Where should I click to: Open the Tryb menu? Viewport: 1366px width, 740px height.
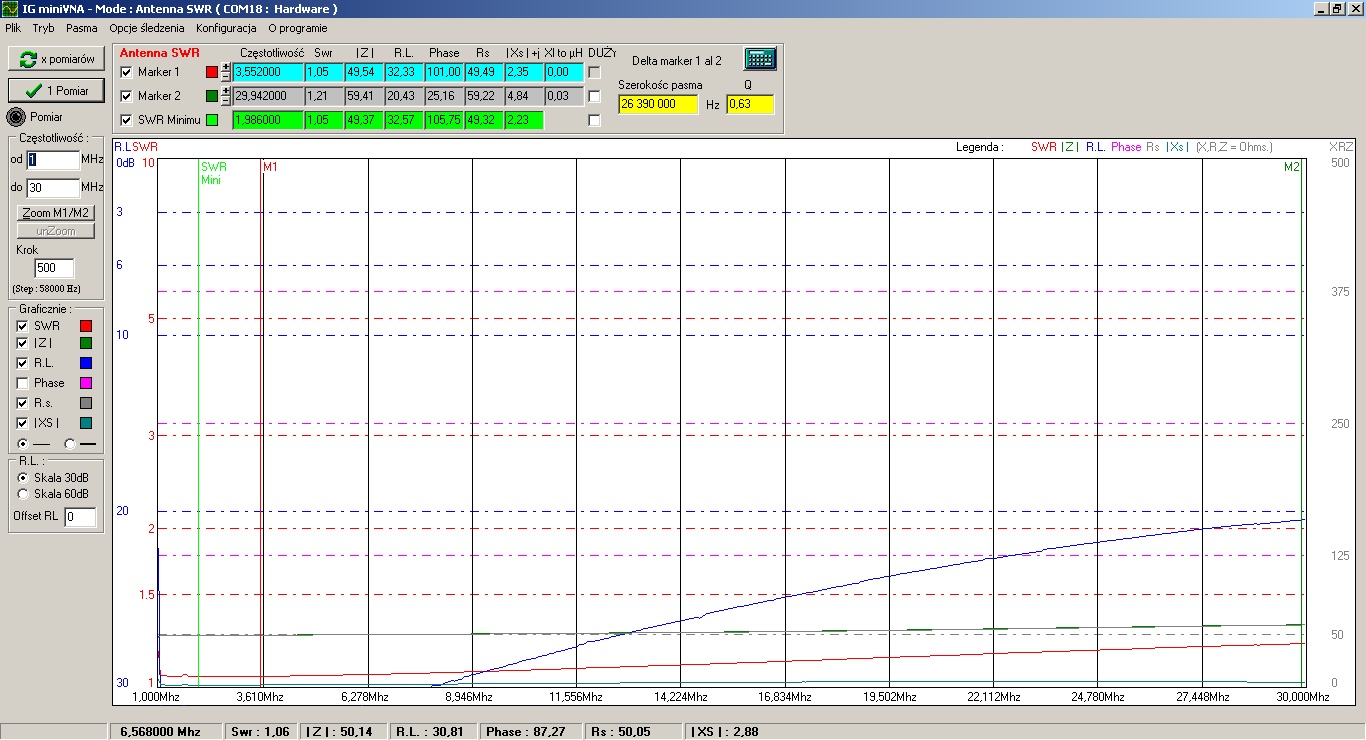(43, 28)
